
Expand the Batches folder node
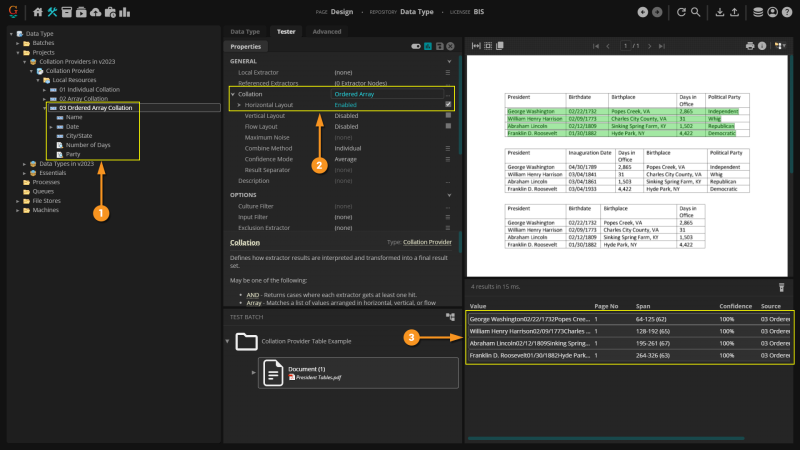17,44
